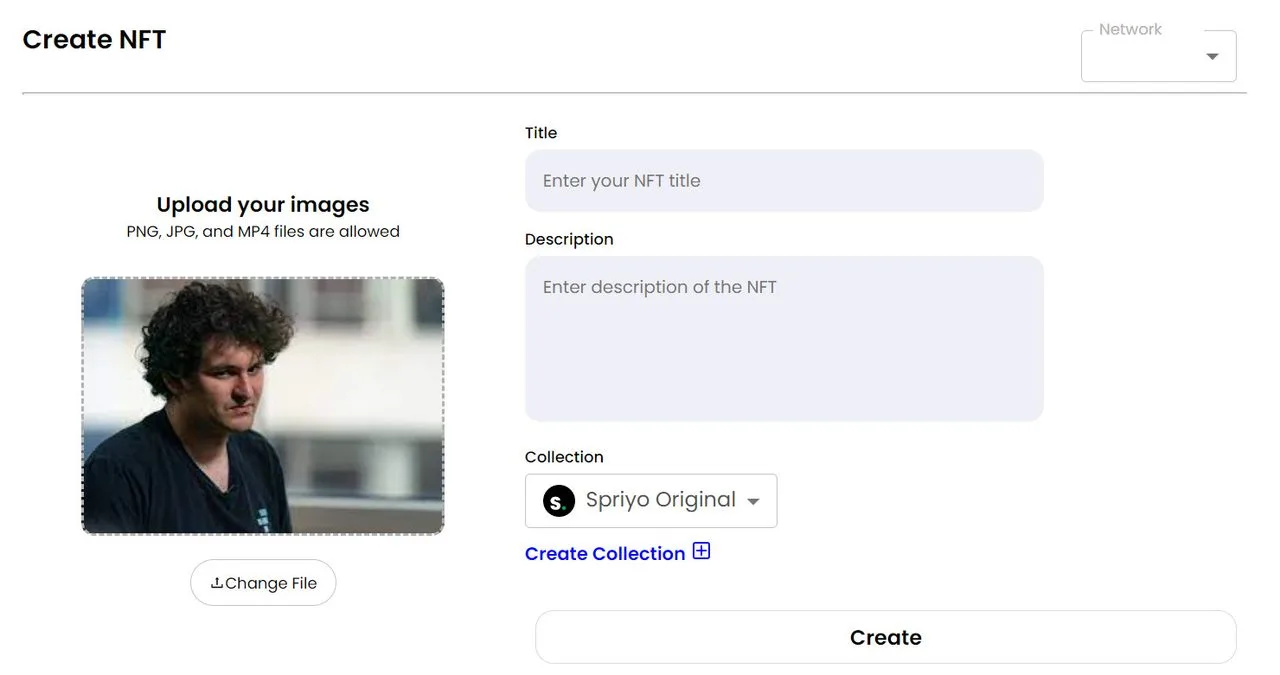Screen dimensions: 1280x675
Task: Click the plus icon beside Create Collection
Action: click(x=702, y=551)
